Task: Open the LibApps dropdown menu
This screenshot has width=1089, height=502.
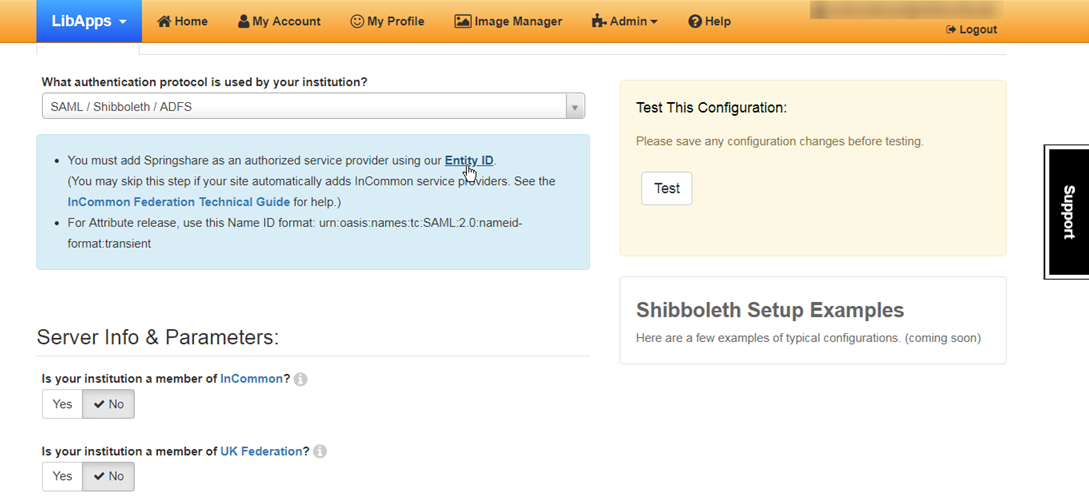Action: click(89, 21)
